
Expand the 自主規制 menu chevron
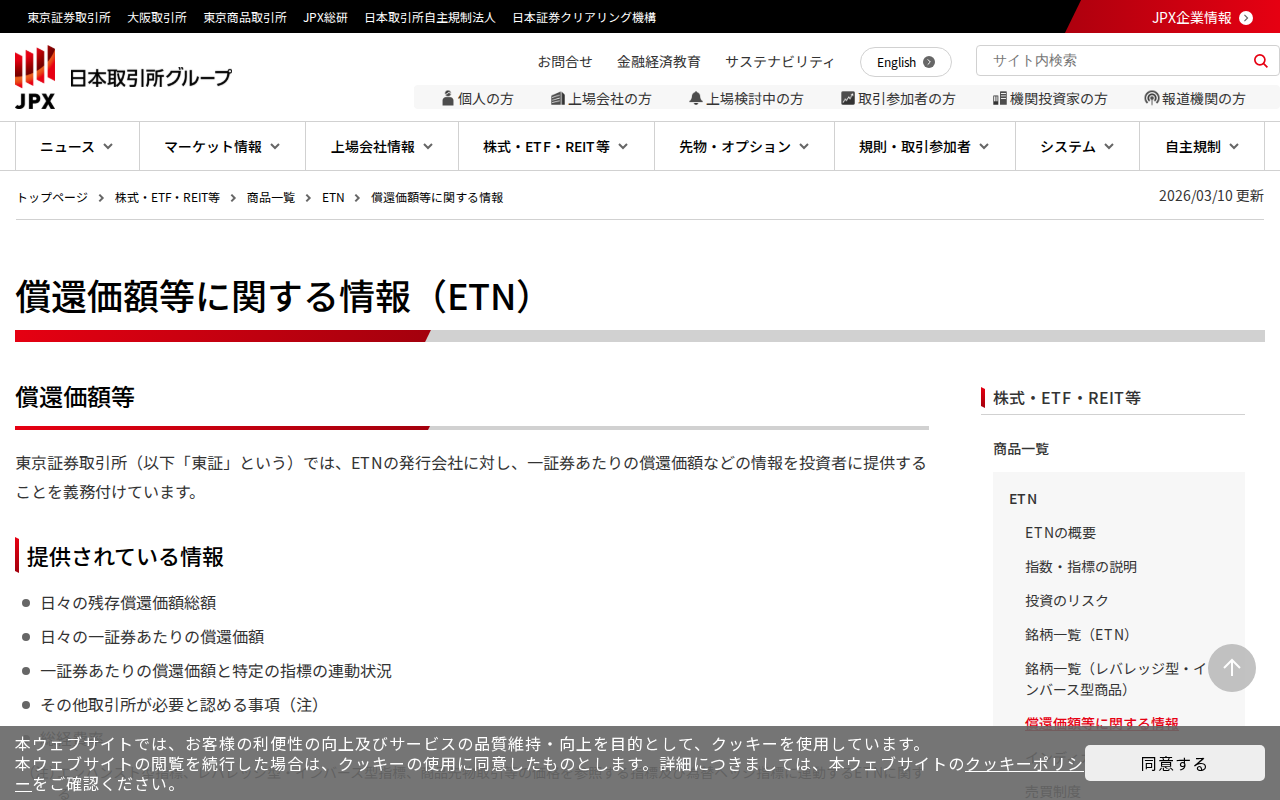1234,146
